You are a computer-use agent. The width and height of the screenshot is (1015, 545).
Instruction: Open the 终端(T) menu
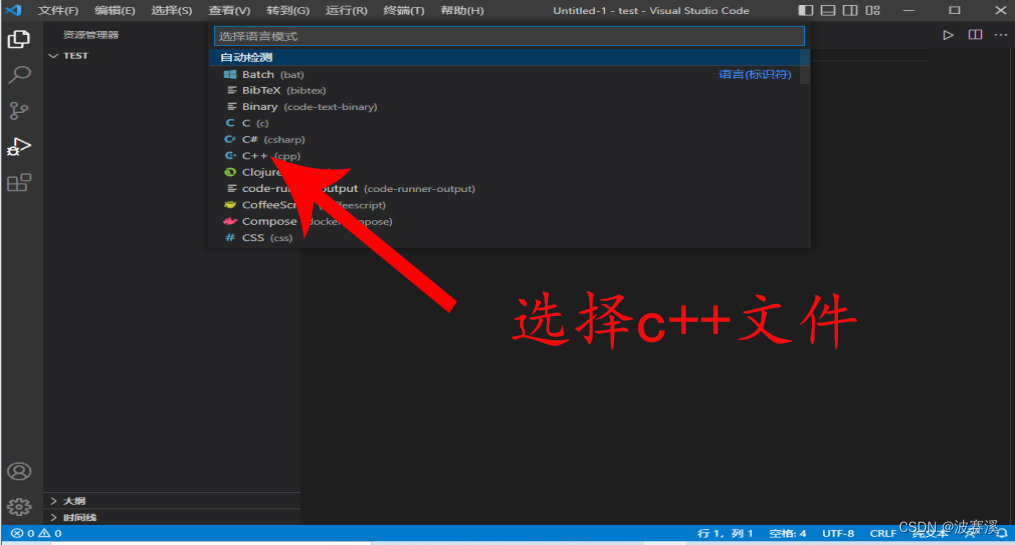point(404,10)
